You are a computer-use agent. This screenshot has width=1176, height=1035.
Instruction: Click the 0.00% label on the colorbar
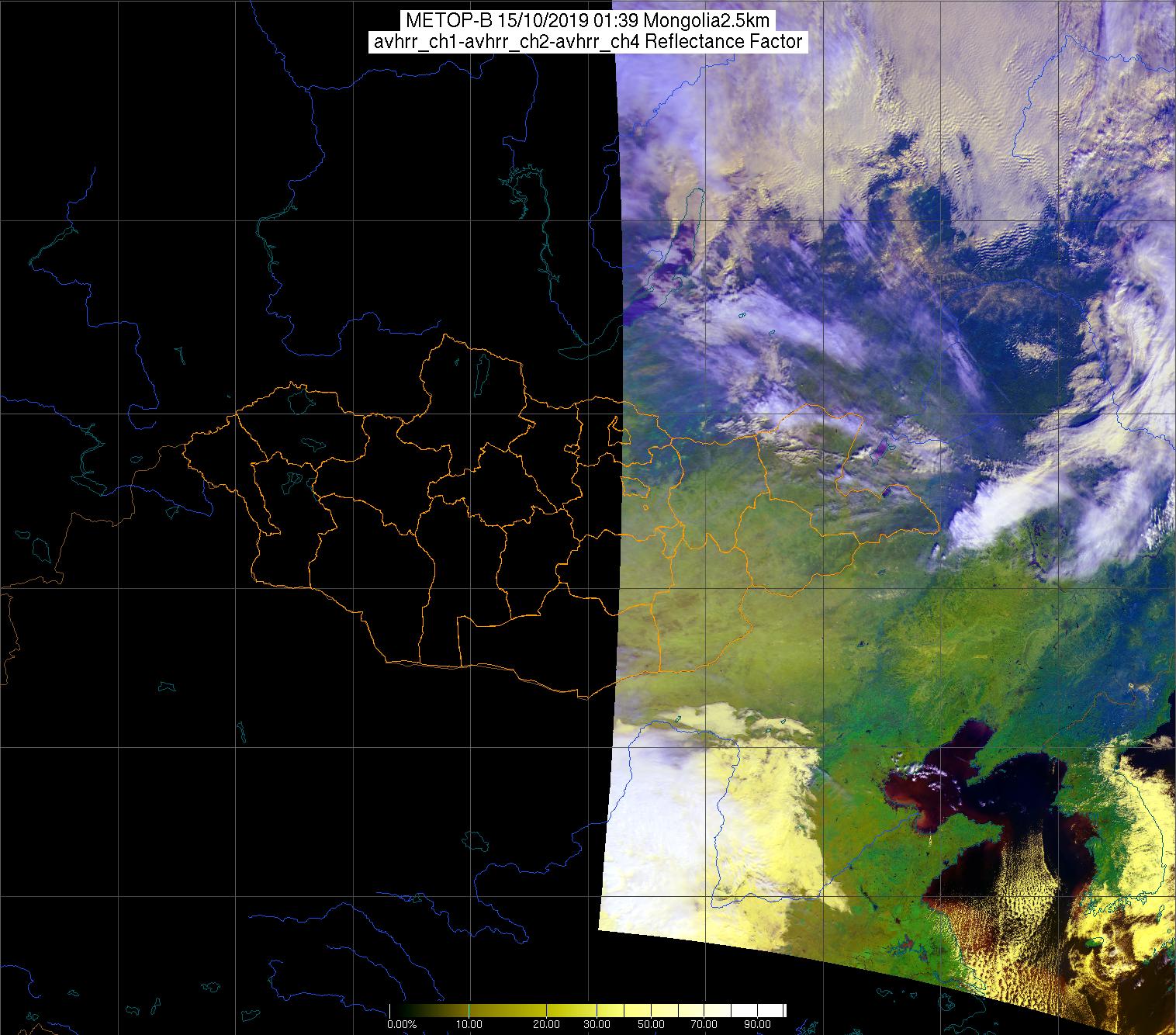pos(403,1024)
